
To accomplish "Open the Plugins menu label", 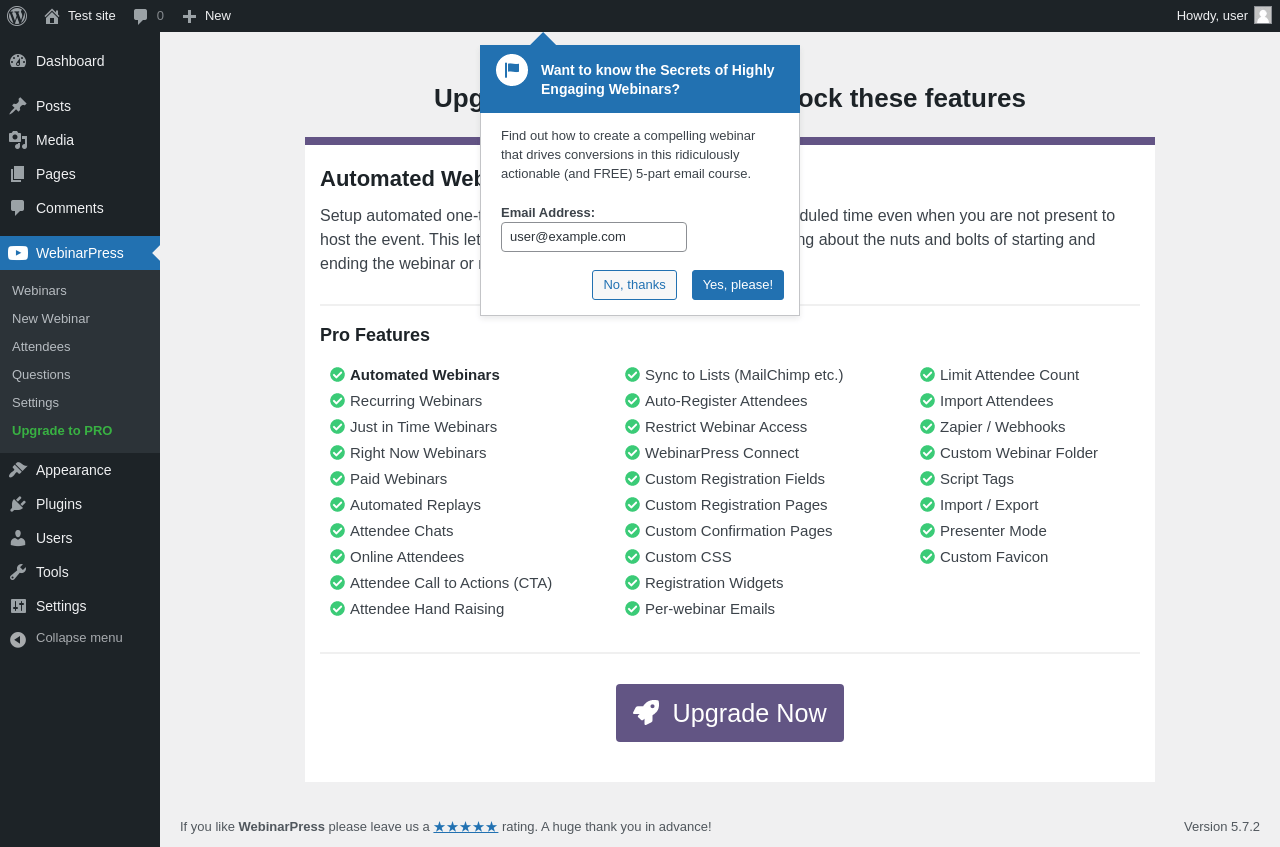I will click(x=59, y=504).
